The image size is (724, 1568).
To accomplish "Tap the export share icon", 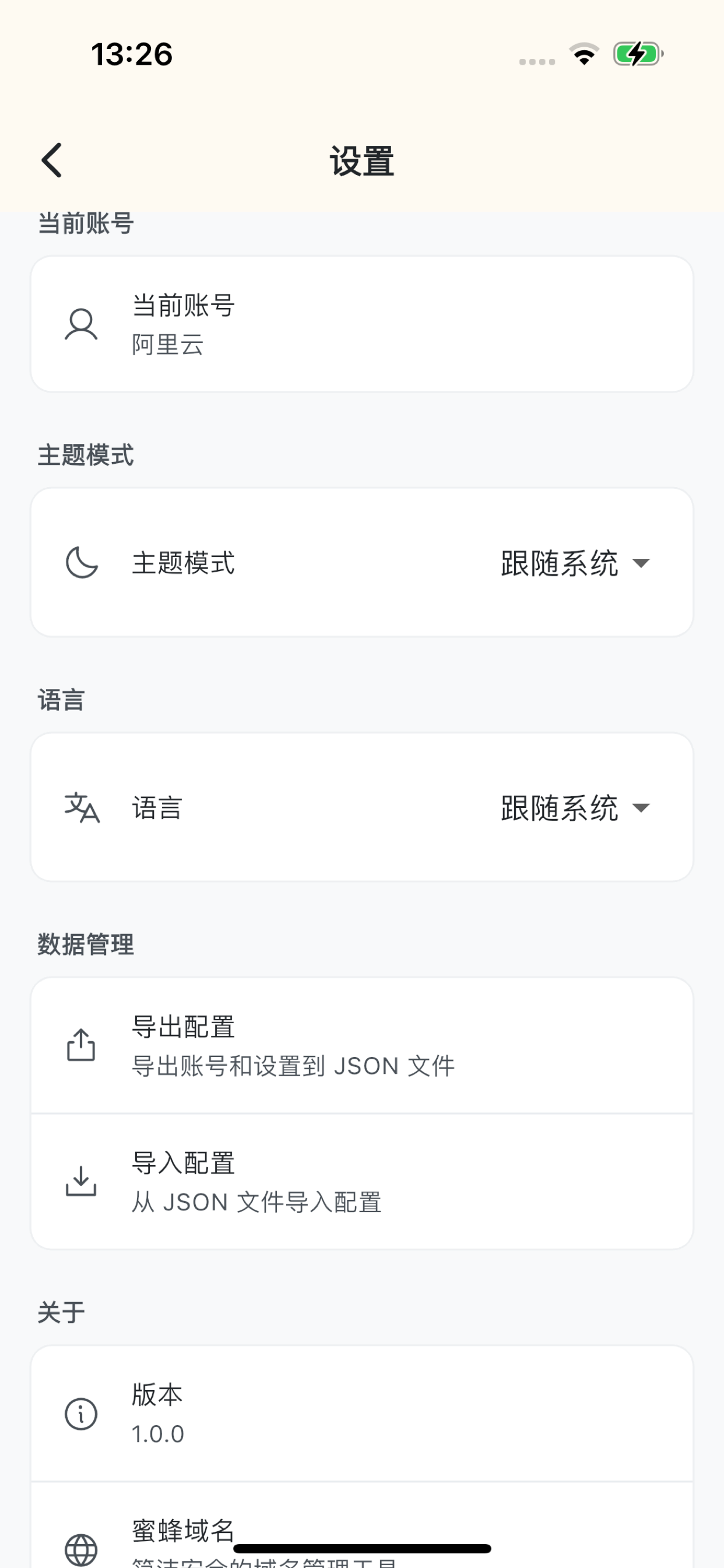I will [x=81, y=1045].
